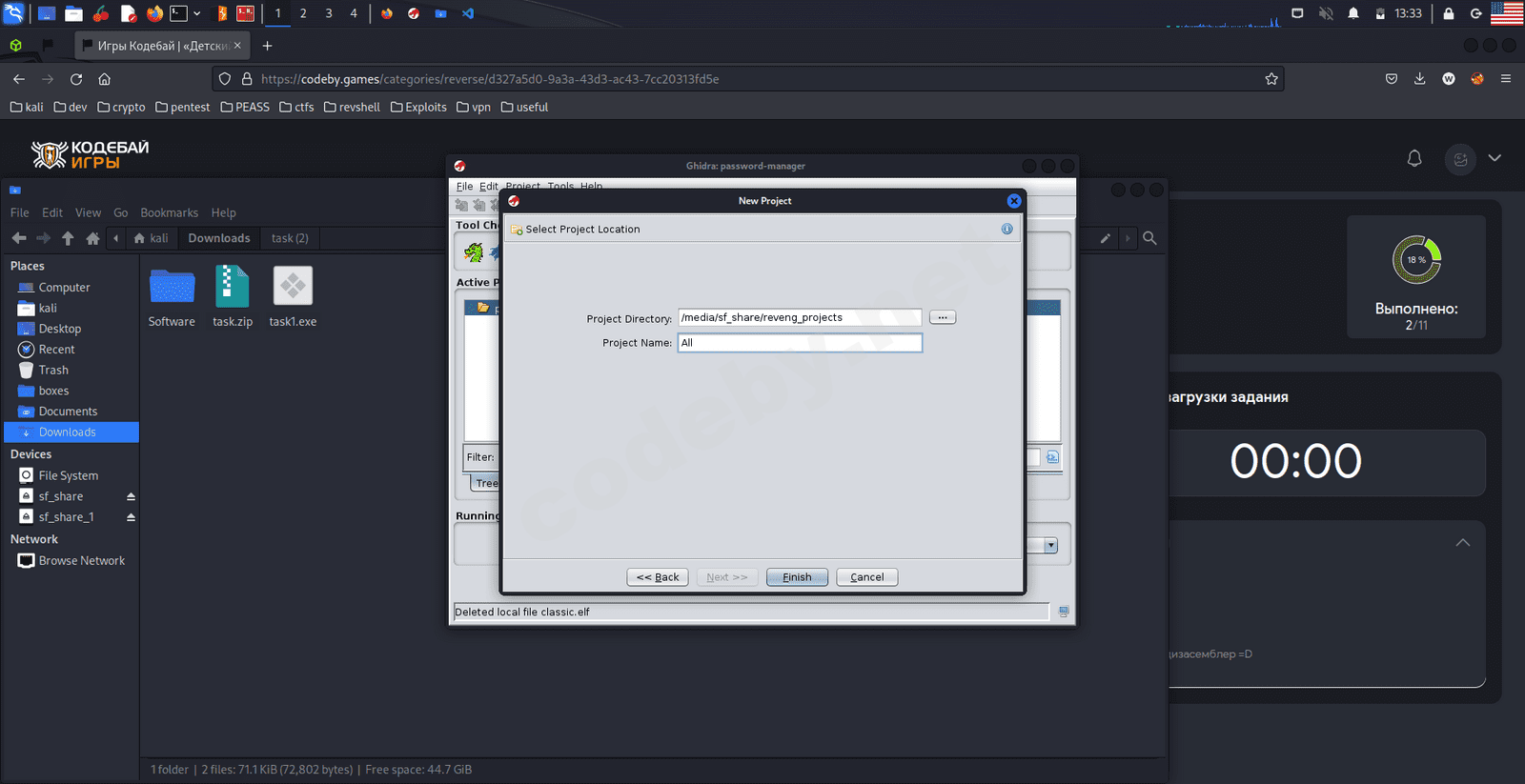The width and height of the screenshot is (1525, 784).
Task: Click the file manager search magnifier icon
Action: click(1149, 238)
